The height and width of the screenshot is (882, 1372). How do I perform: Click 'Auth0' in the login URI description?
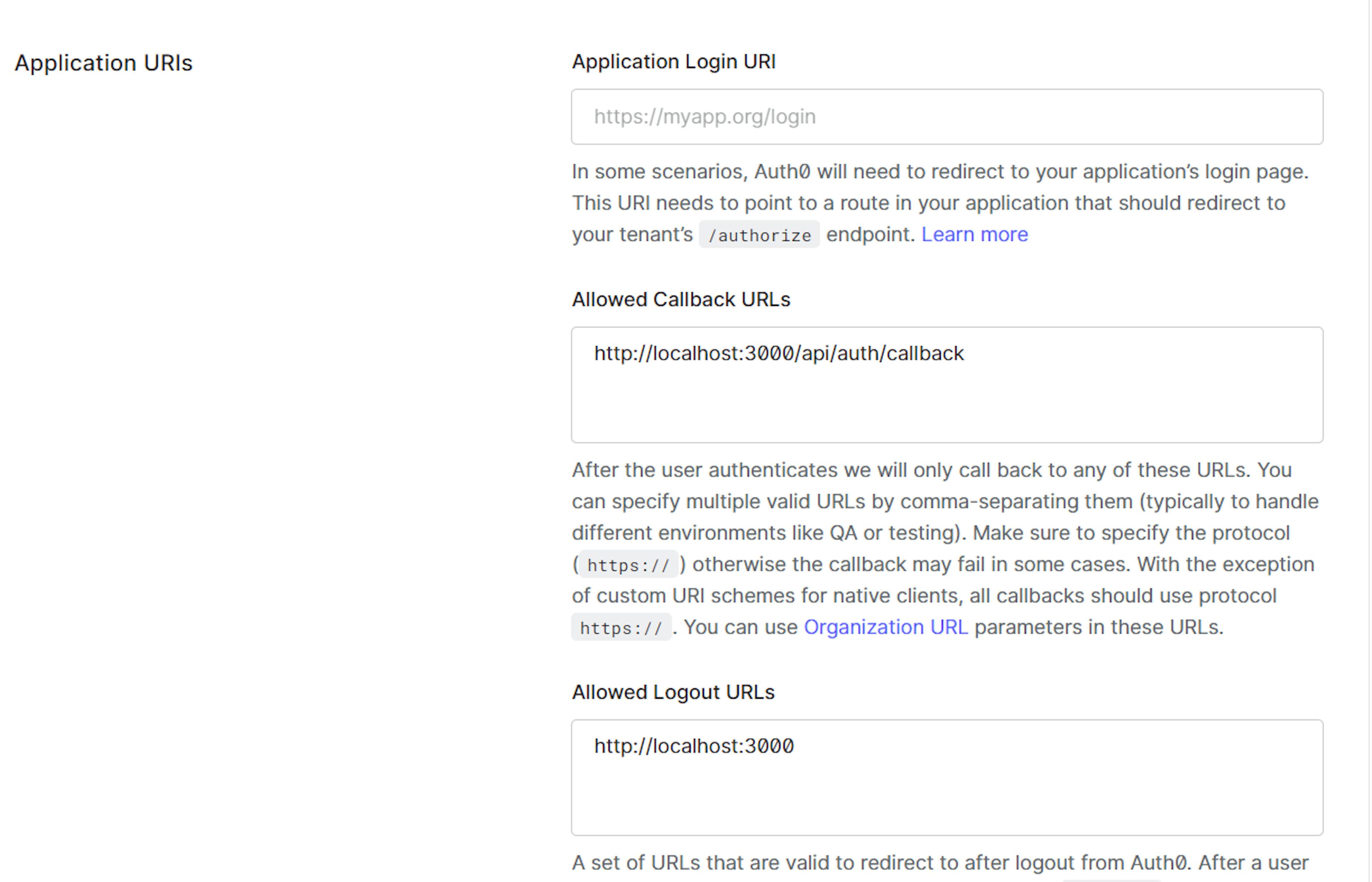coord(782,172)
